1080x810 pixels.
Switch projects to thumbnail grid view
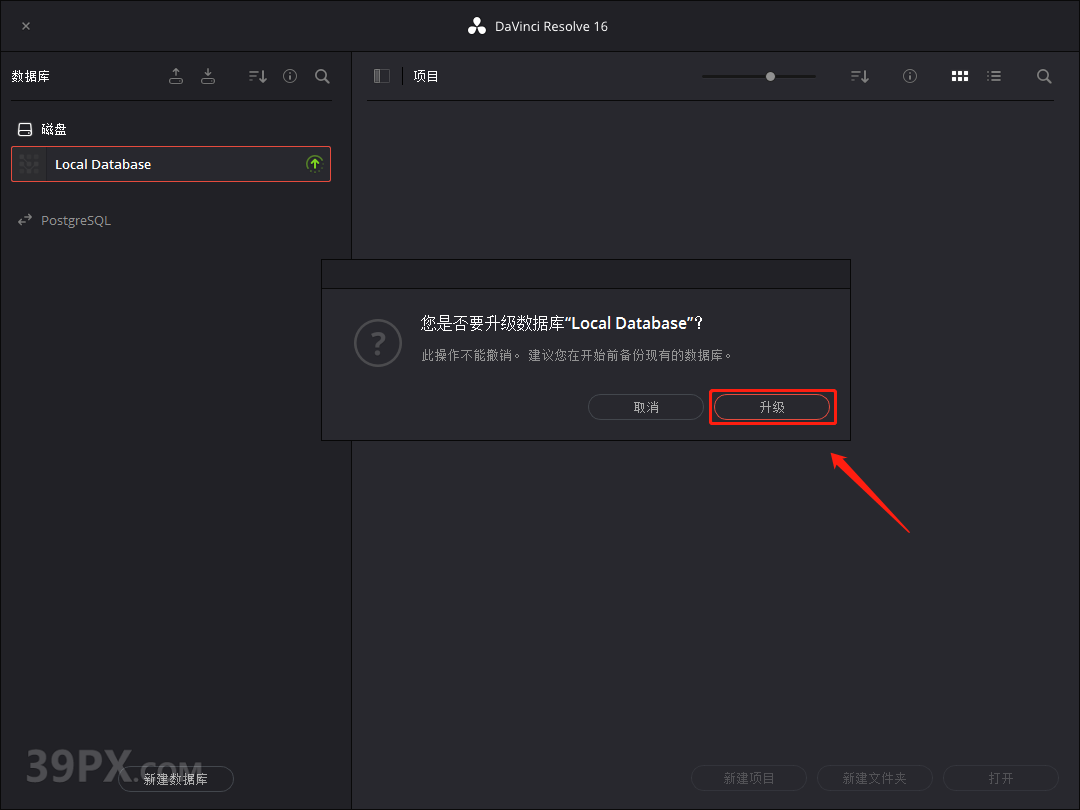click(959, 76)
